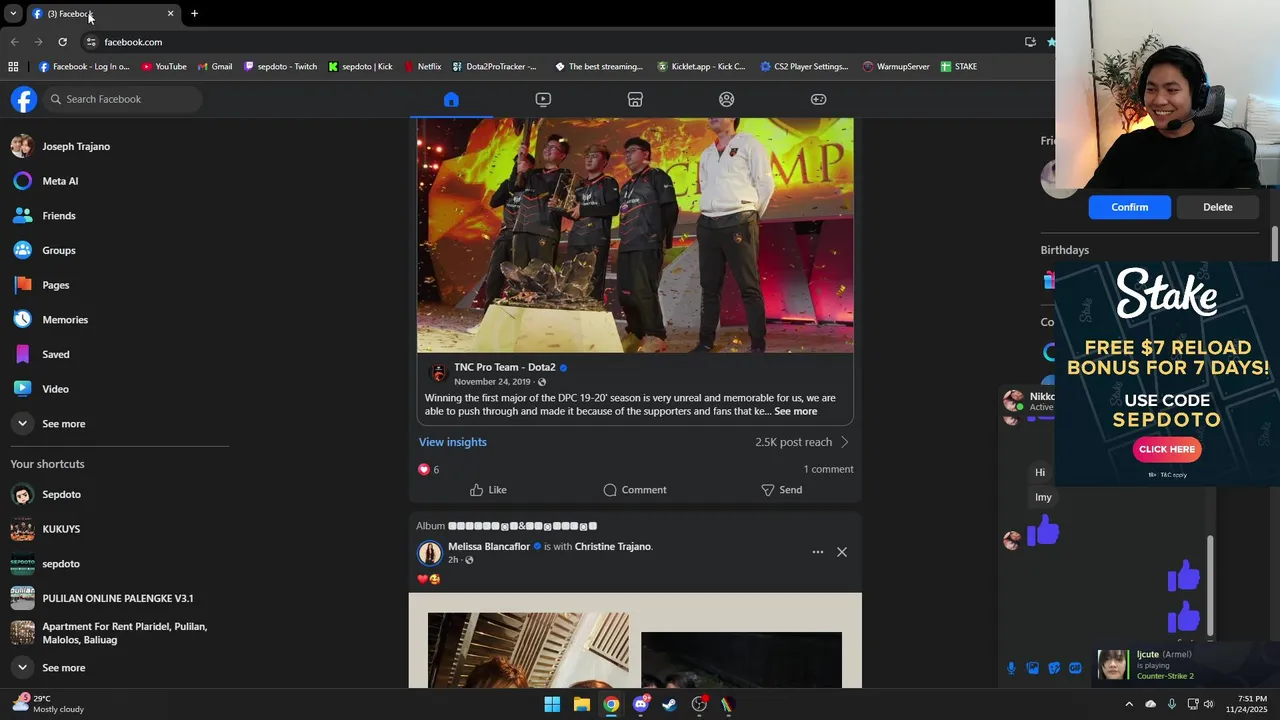Screen dimensions: 1280x720
Task: Reload the page with the refresh icon
Action: click(62, 42)
